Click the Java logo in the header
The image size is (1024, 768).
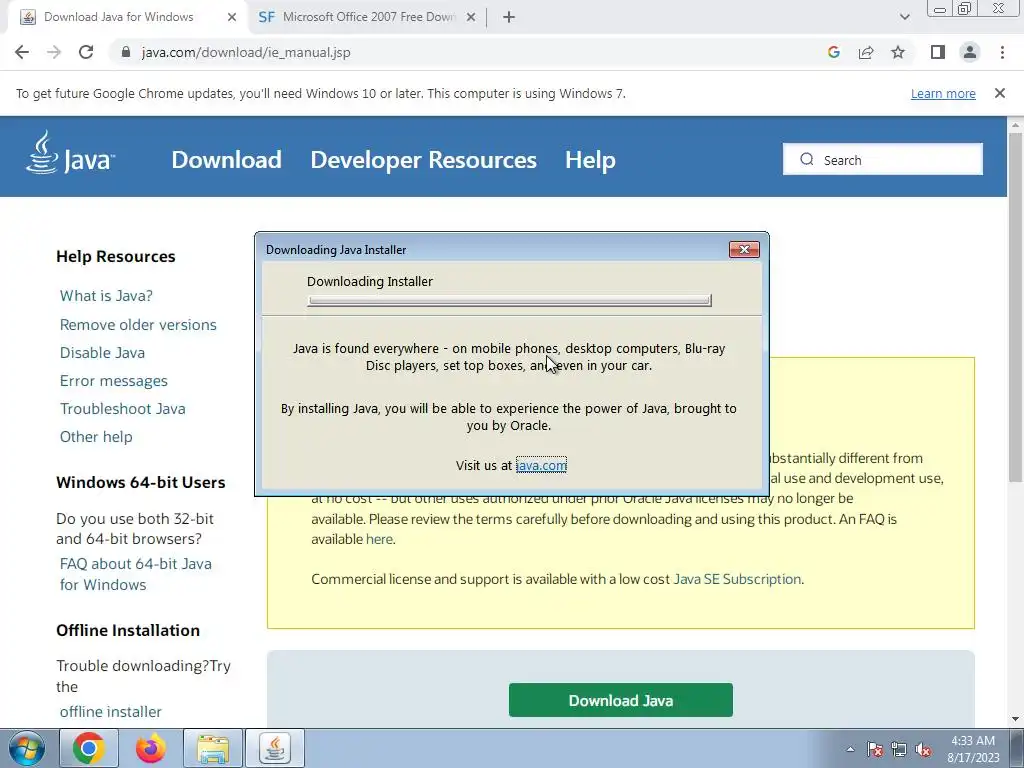pyautogui.click(x=70, y=152)
